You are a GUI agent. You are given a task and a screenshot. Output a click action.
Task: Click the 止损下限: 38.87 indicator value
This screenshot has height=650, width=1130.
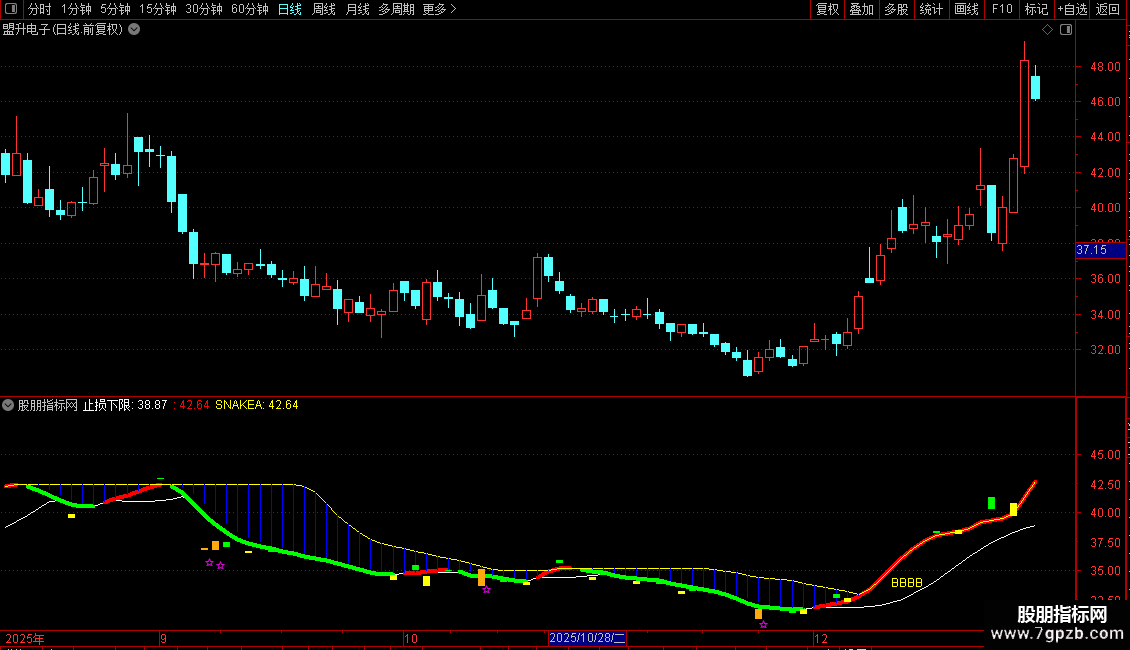pos(125,405)
